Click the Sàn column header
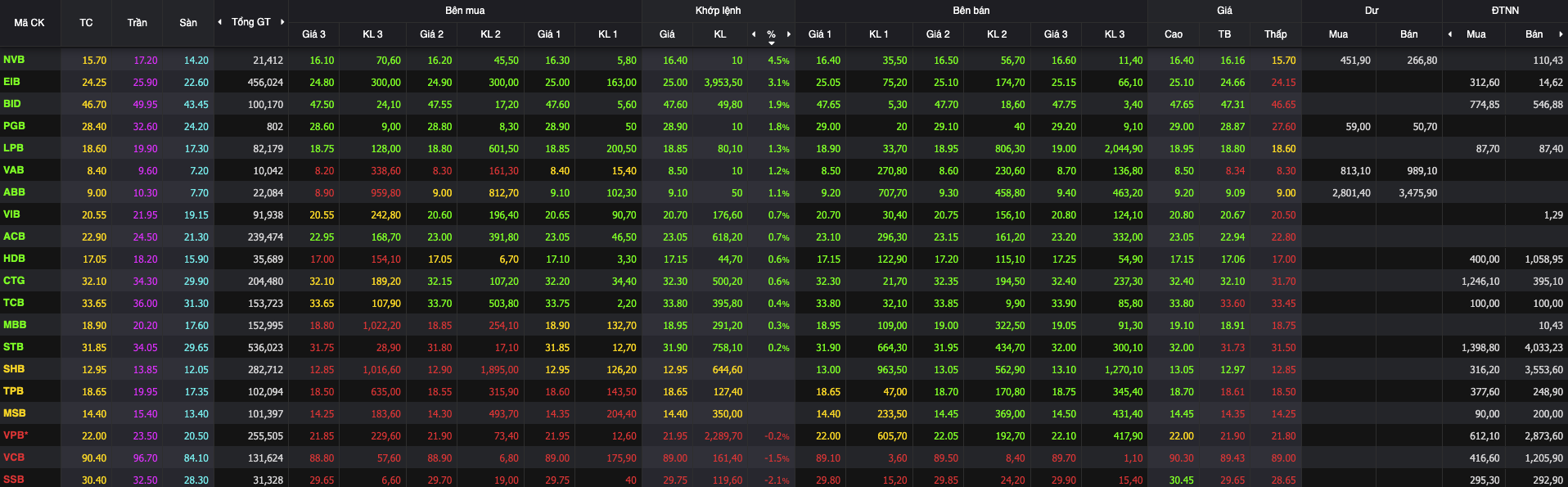 188,23
